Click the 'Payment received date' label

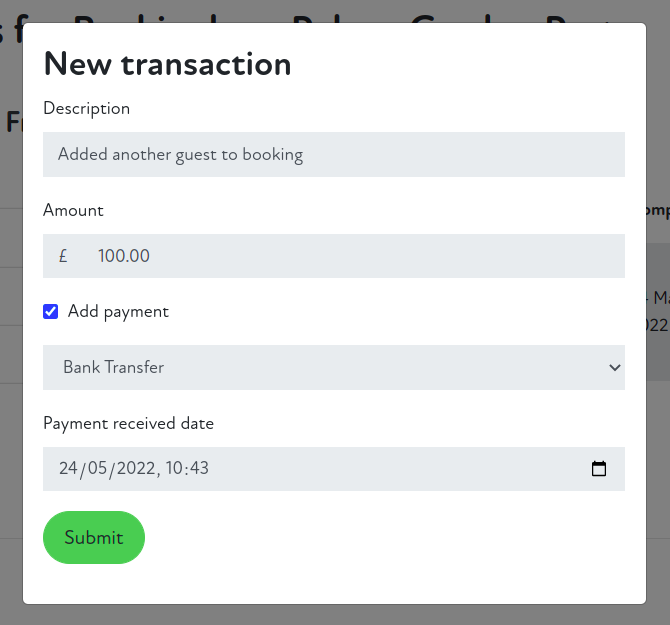click(x=128, y=423)
